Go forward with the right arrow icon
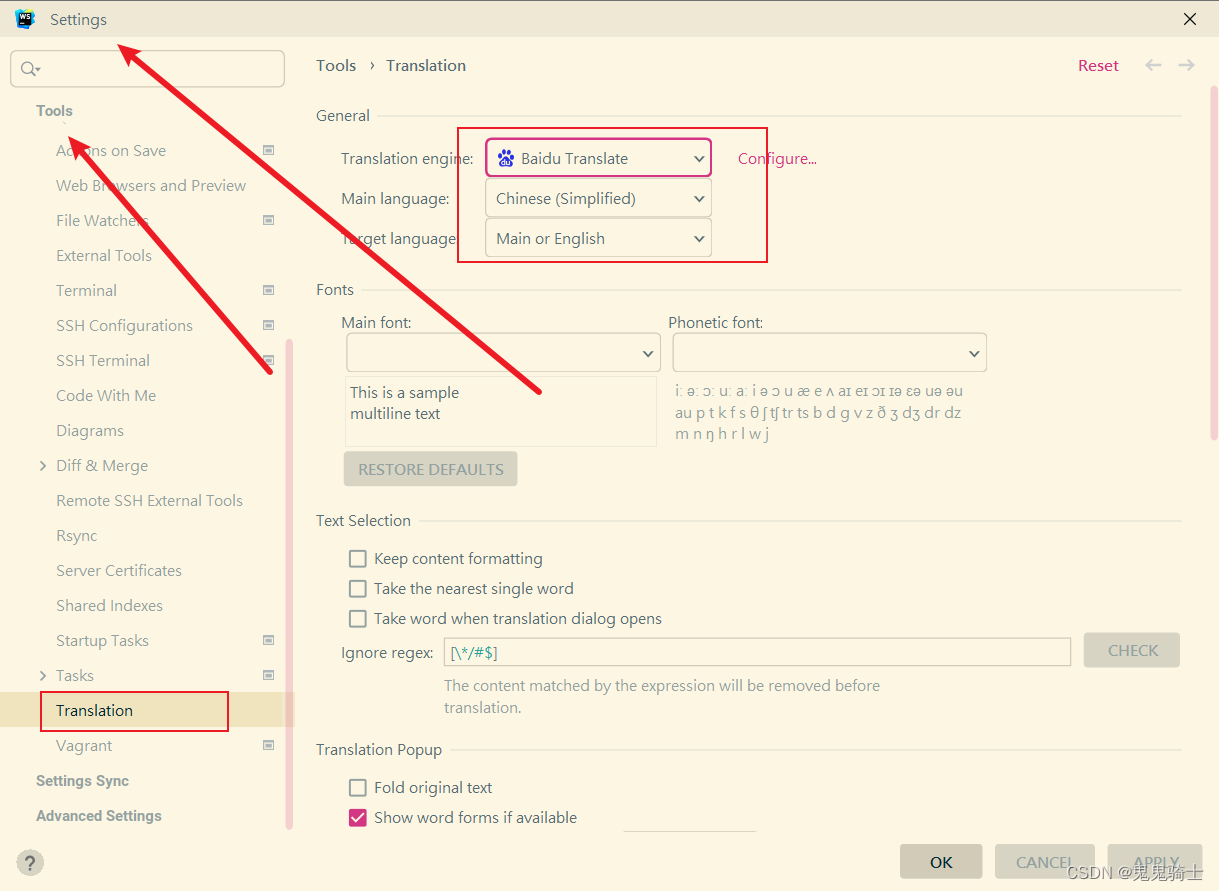Screen dimensions: 1219x891 click(x=1186, y=65)
